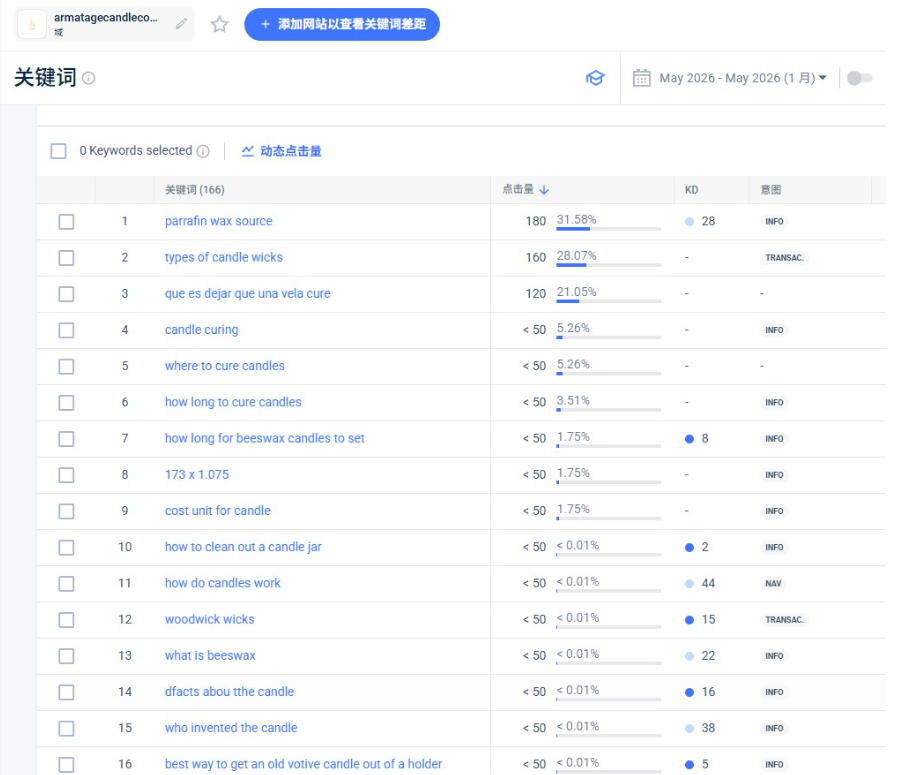Open the graduation cap learning icon
918x775 pixels.
pyautogui.click(x=595, y=78)
